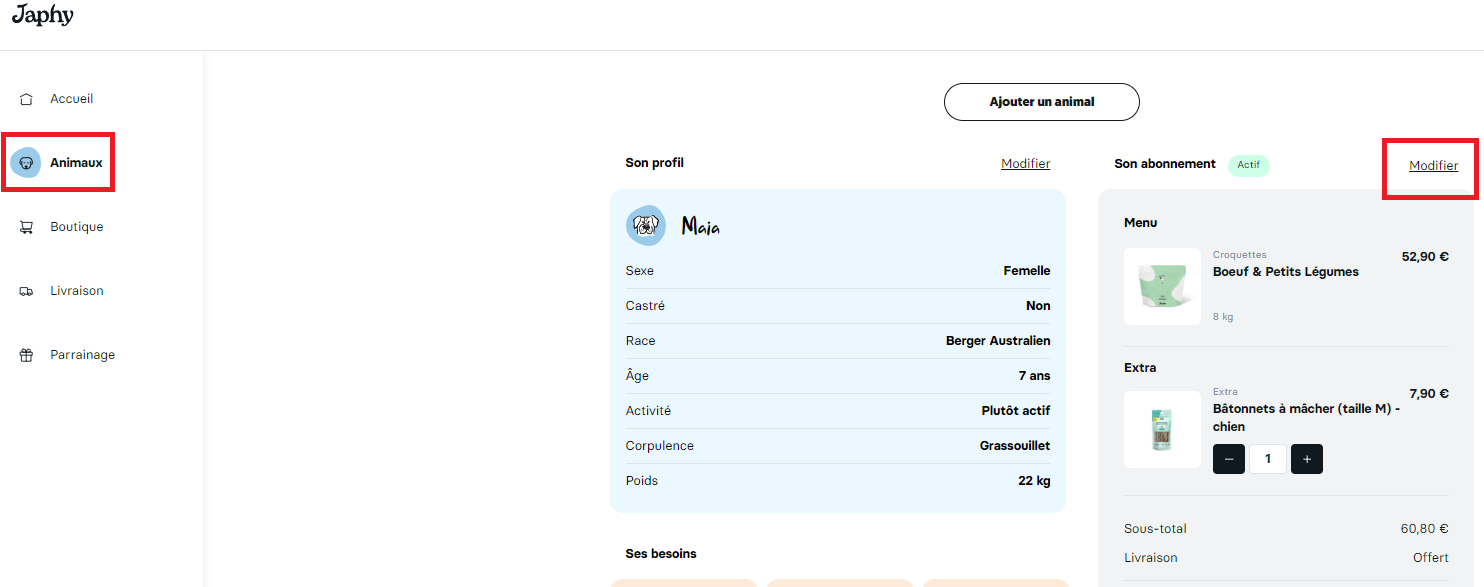Click the Actif subscription status badge

pyautogui.click(x=1248, y=165)
